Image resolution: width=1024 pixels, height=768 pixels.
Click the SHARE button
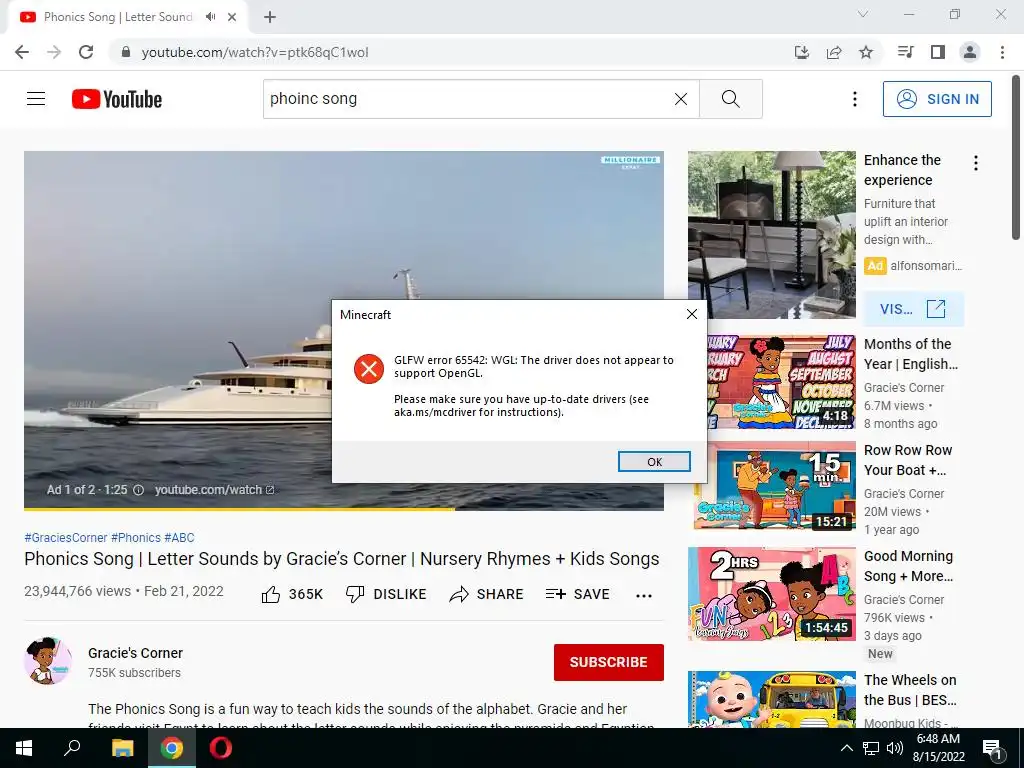click(x=487, y=594)
